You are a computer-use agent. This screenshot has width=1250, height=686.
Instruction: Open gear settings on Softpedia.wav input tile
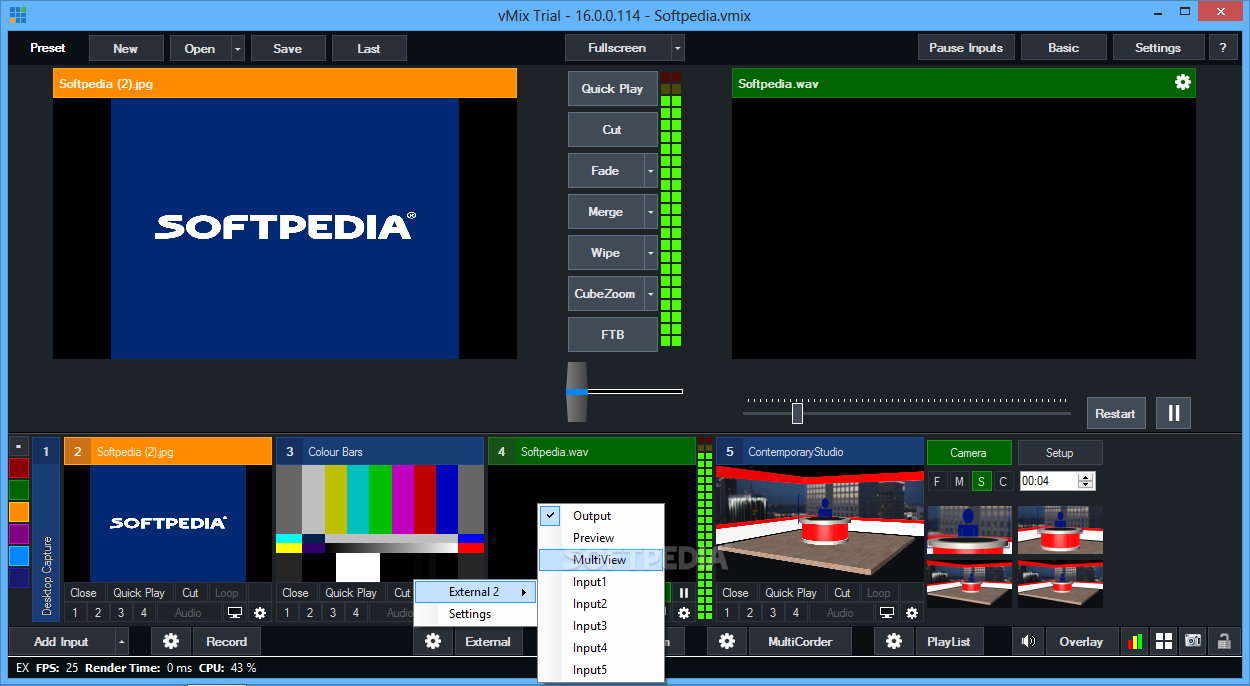[x=684, y=613]
